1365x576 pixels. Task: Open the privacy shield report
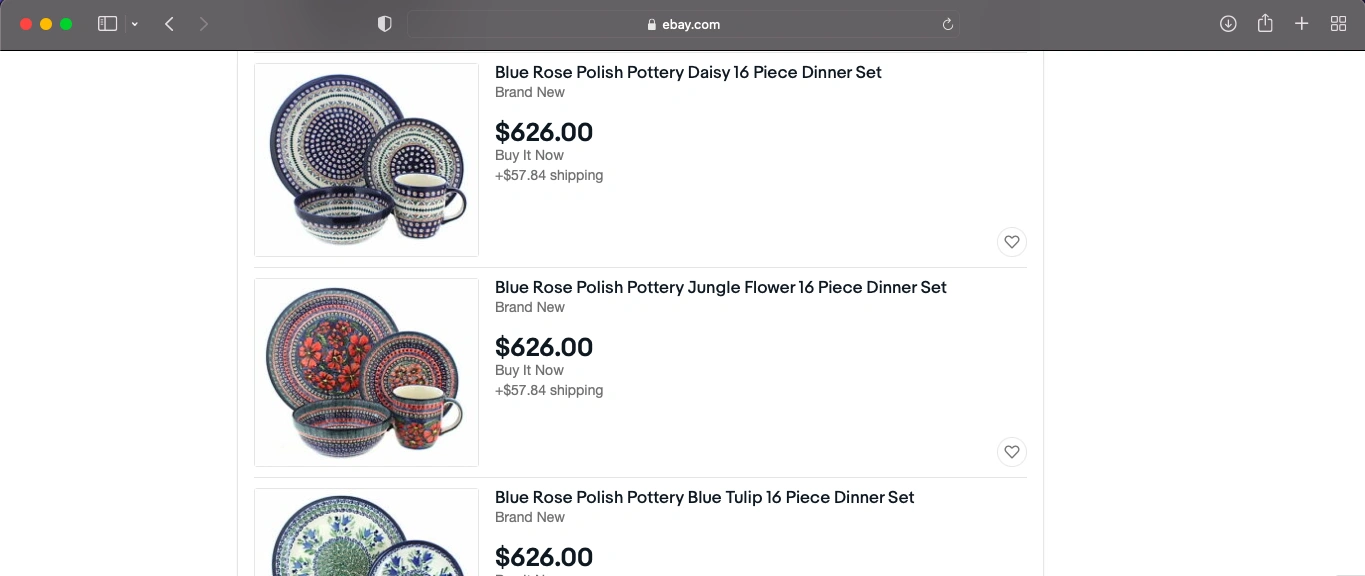(x=384, y=24)
